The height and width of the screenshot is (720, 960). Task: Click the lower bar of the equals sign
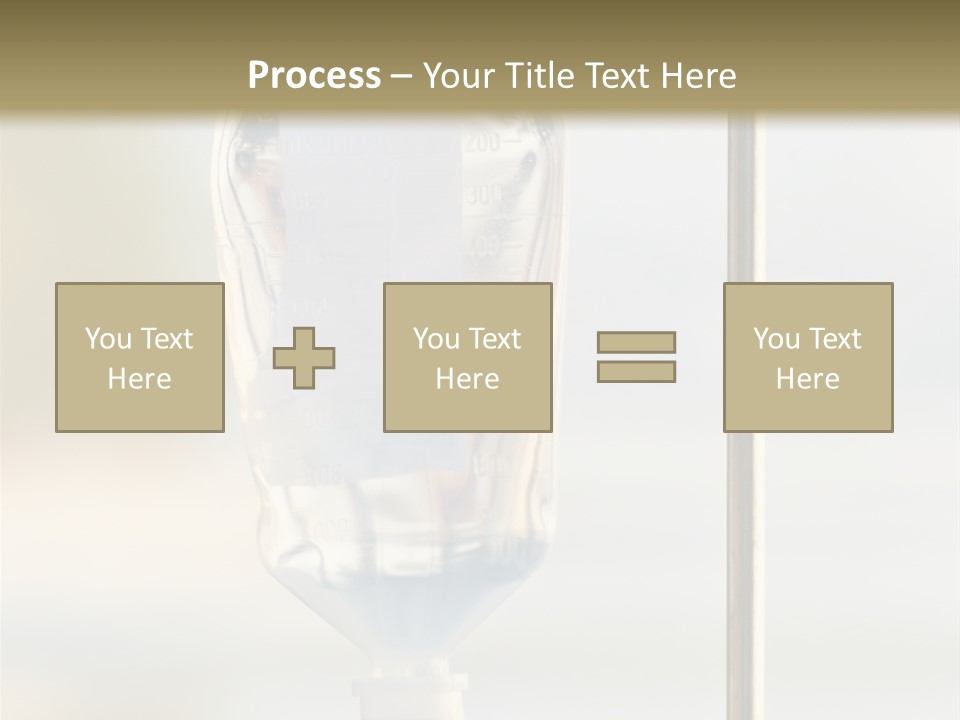(636, 371)
